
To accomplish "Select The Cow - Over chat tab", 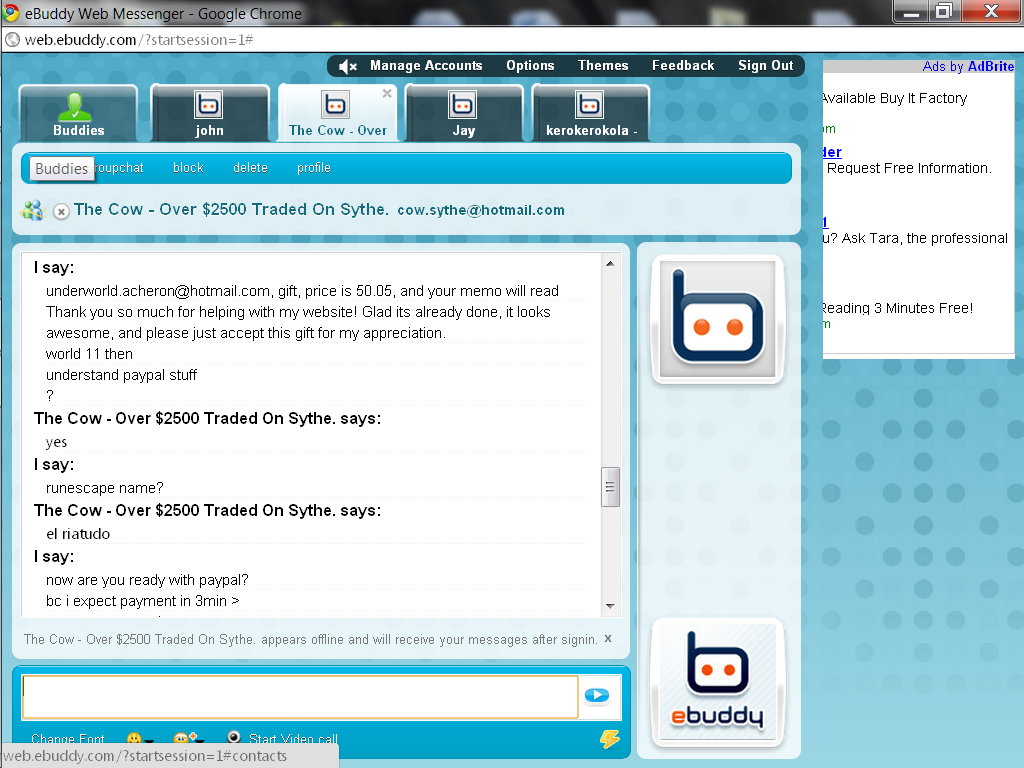I will pos(338,114).
